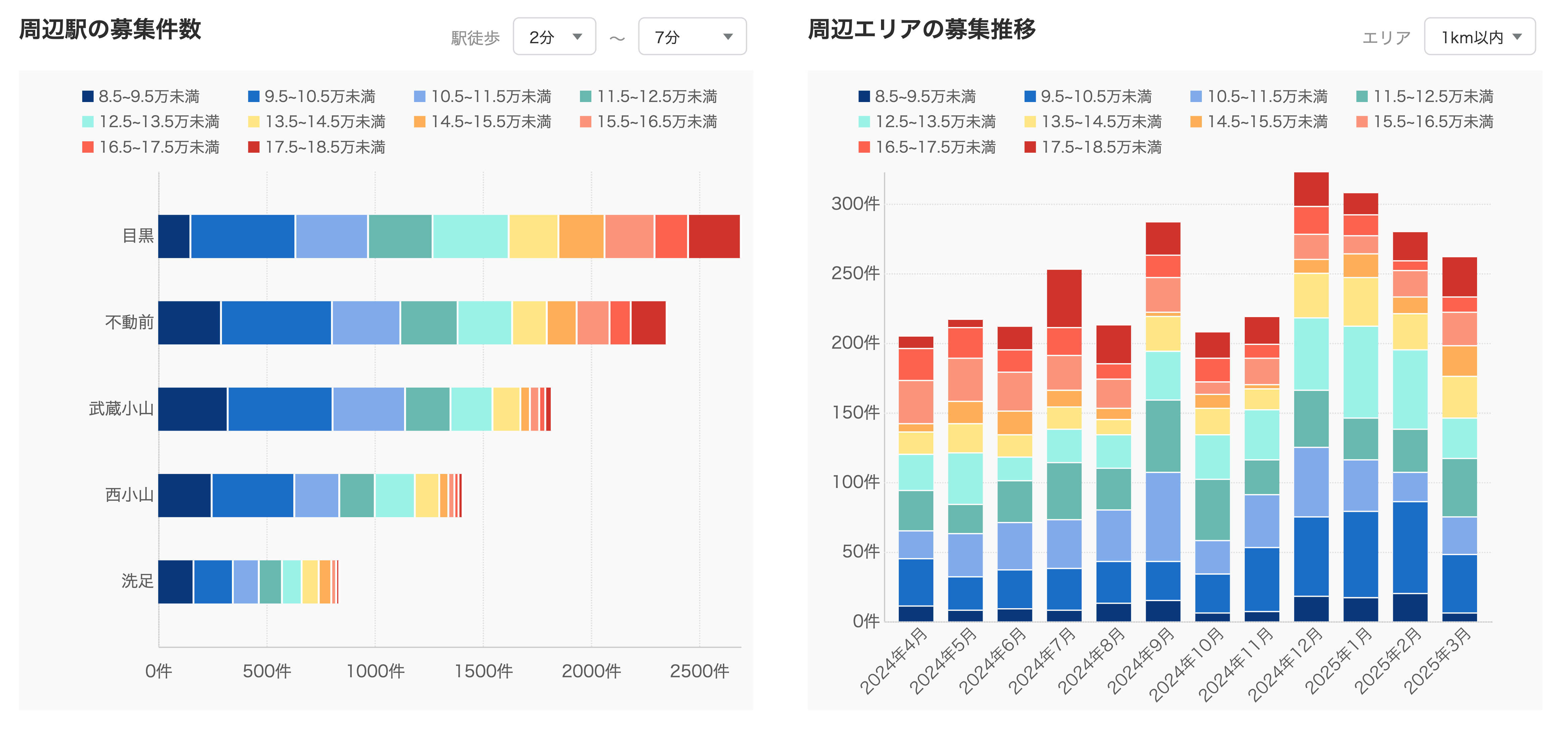Screen dimensions: 1568x729
Task: Click 13.5~14.5万未満 yellow swatch in right legend
Action: click(1030, 122)
